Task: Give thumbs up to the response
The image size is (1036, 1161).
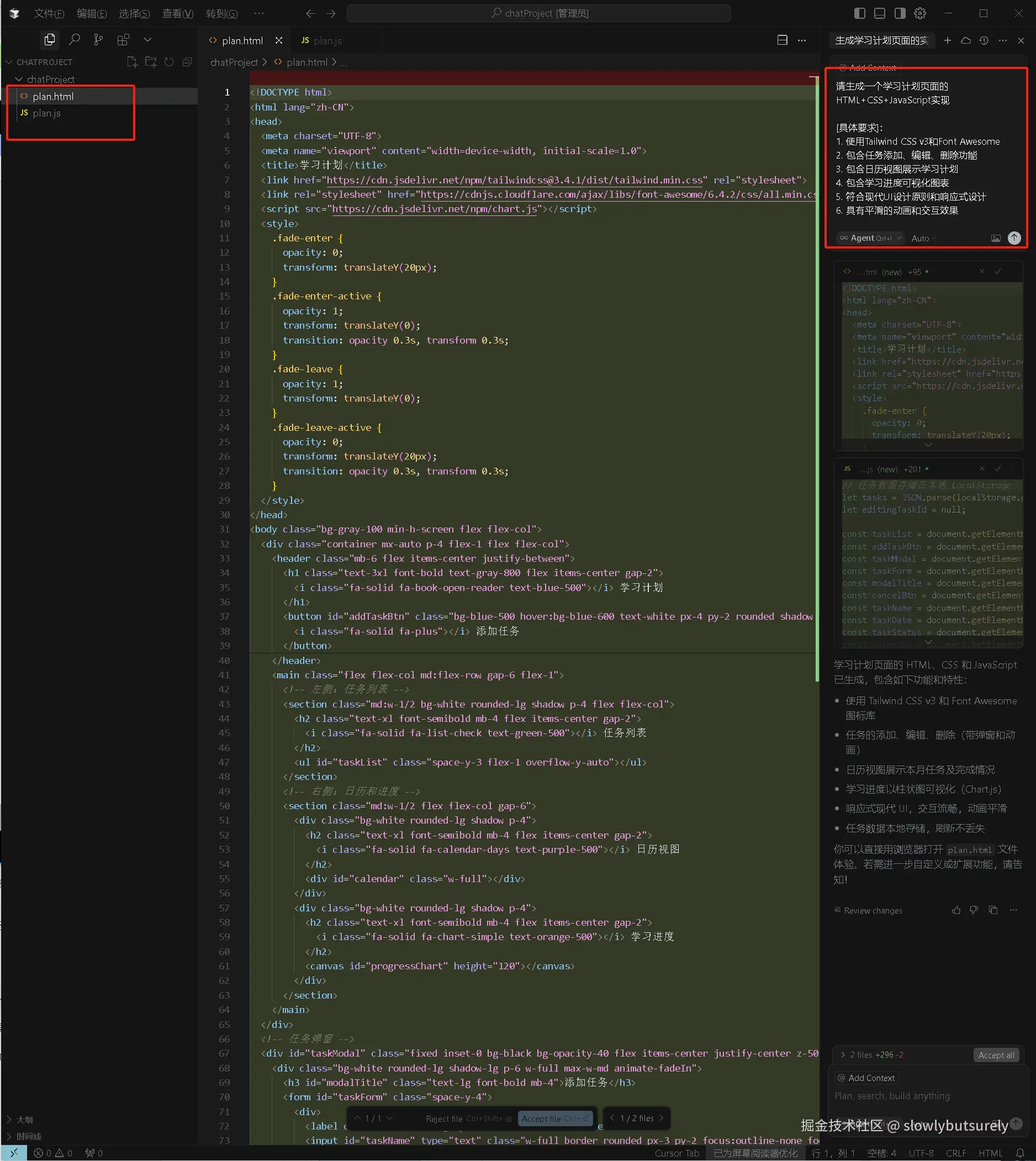Action: 956,910
